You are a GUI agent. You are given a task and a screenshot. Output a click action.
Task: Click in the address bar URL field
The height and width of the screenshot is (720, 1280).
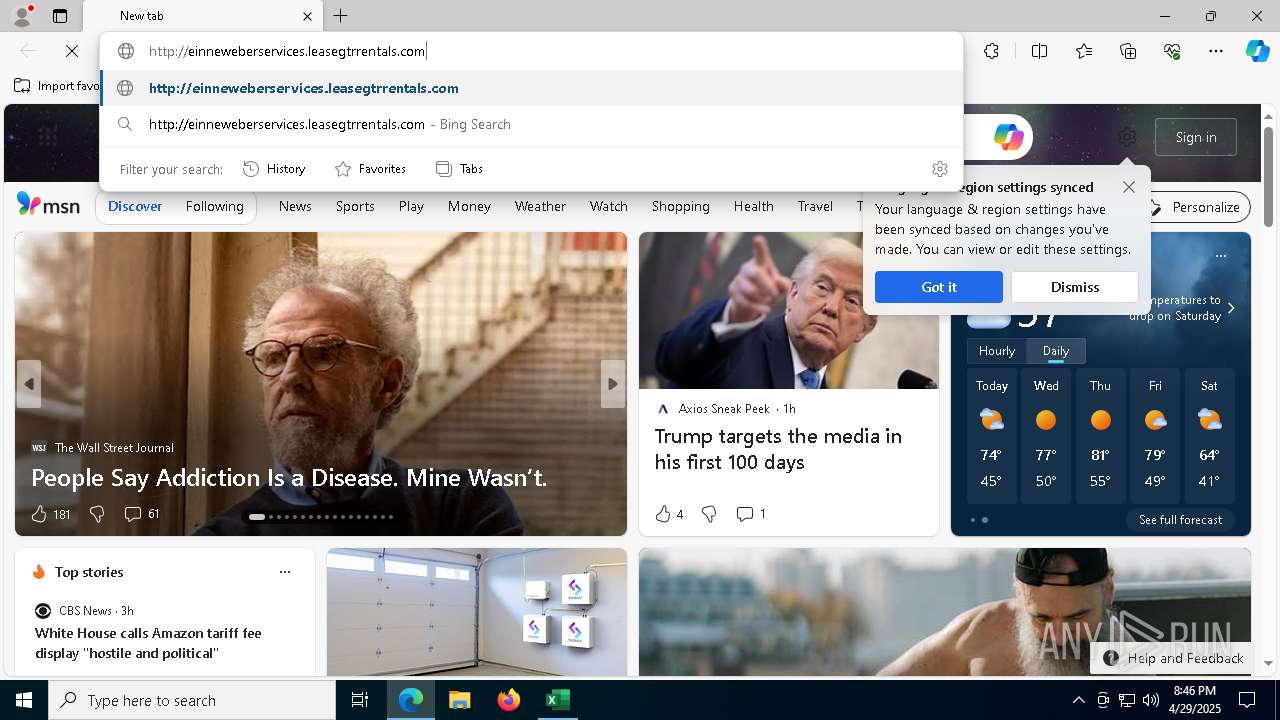(x=532, y=51)
